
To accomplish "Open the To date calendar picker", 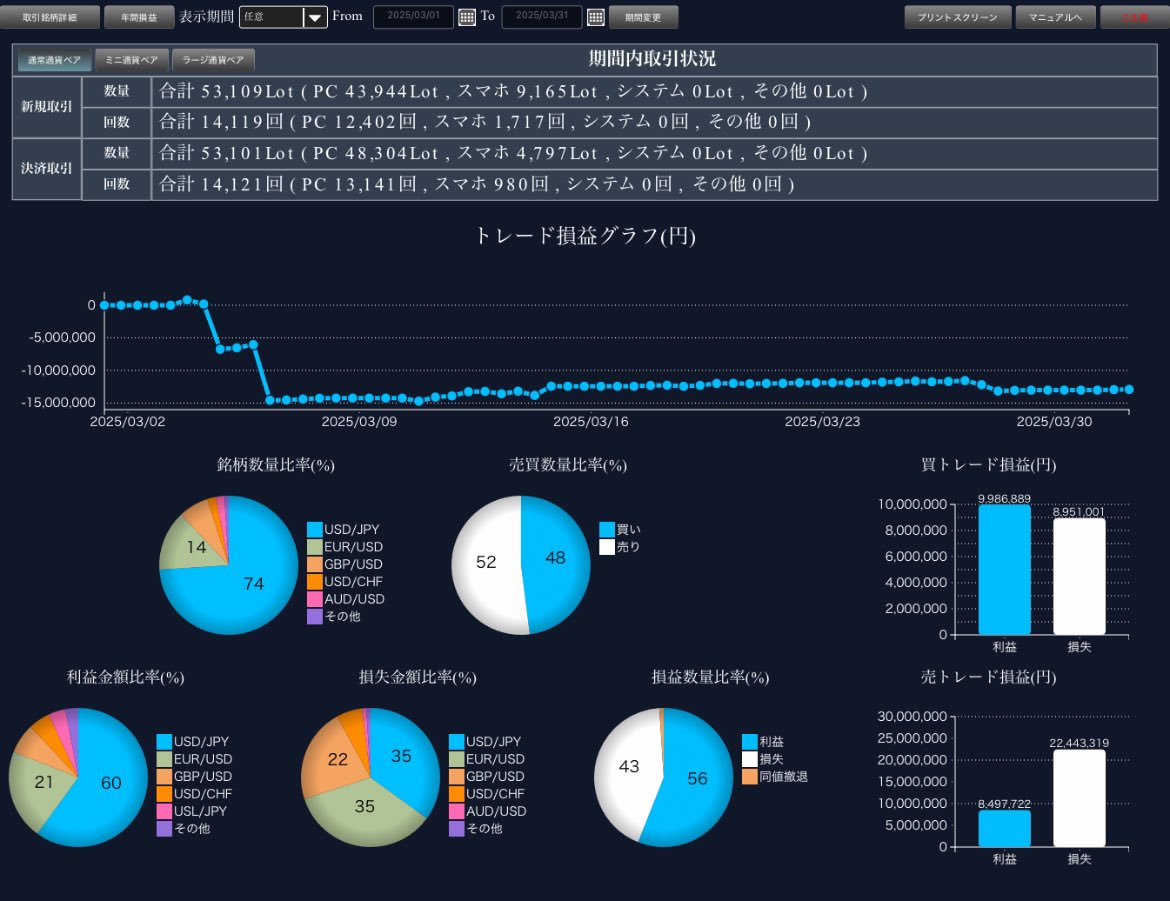I will [597, 17].
